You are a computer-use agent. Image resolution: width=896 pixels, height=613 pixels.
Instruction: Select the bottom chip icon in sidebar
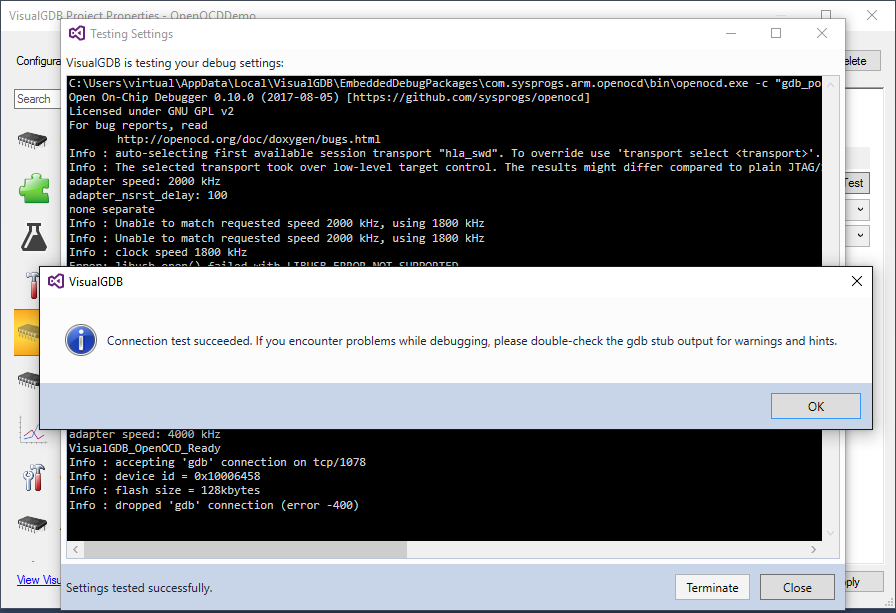33,523
